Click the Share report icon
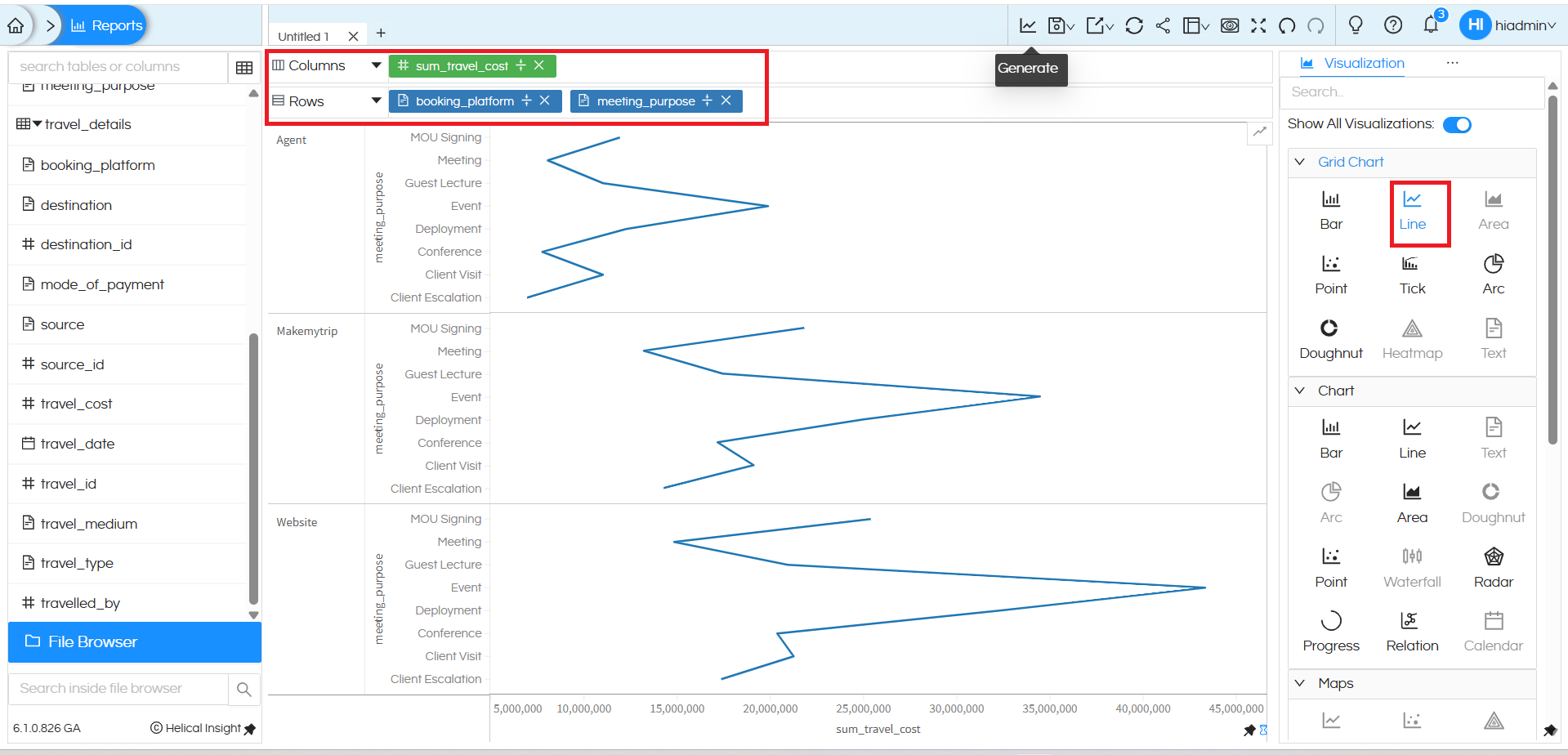This screenshot has width=1568, height=755. tap(1163, 25)
